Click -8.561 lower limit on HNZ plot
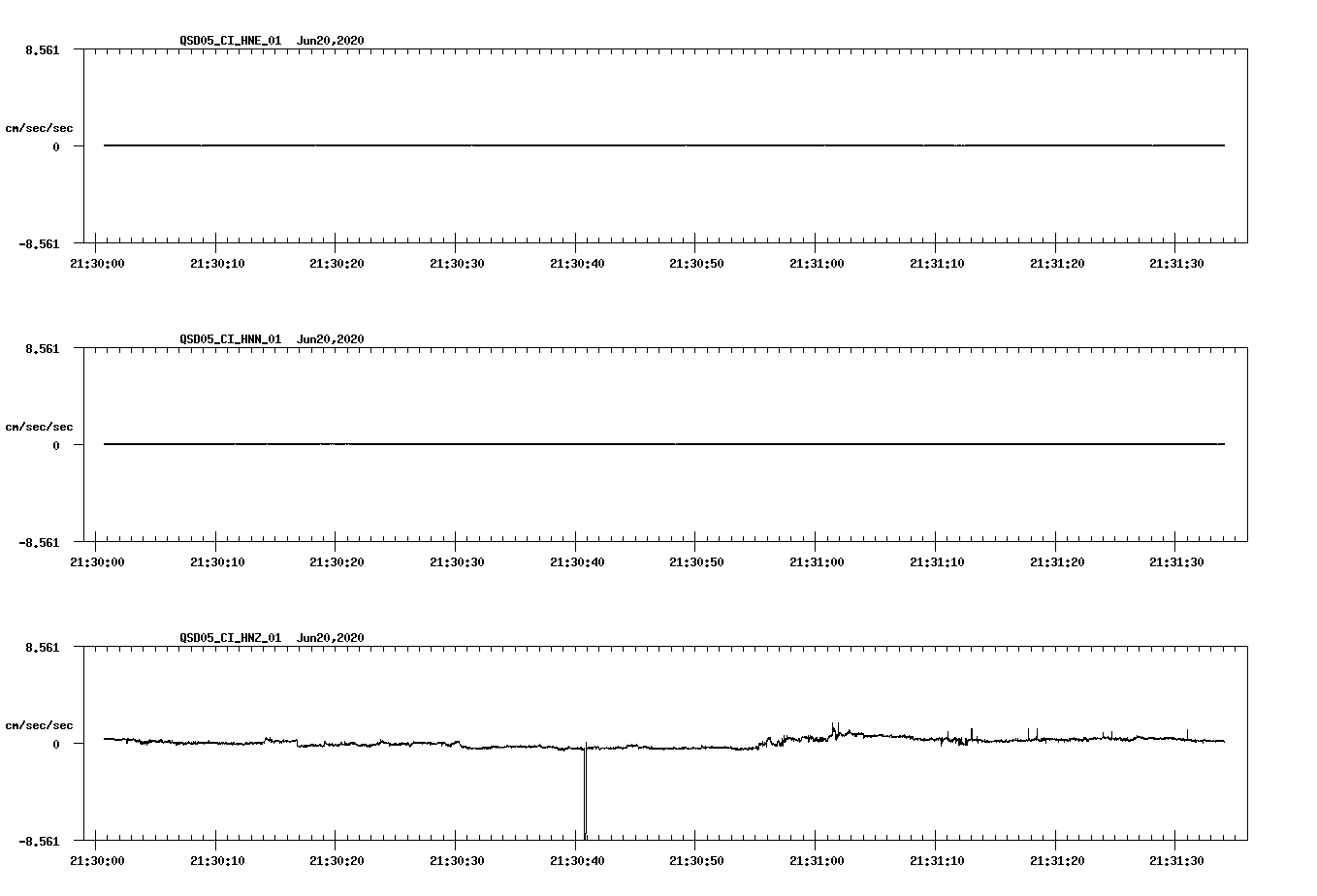The height and width of the screenshot is (896, 1317). coord(39,841)
